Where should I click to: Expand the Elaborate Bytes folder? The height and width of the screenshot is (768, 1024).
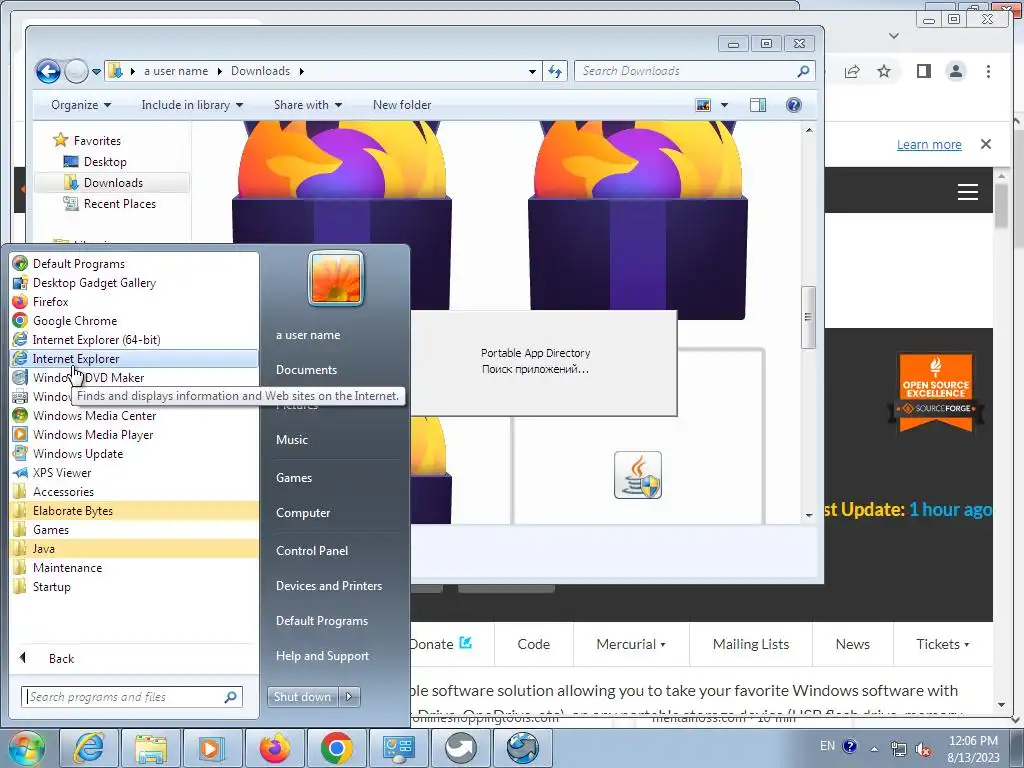(x=134, y=511)
